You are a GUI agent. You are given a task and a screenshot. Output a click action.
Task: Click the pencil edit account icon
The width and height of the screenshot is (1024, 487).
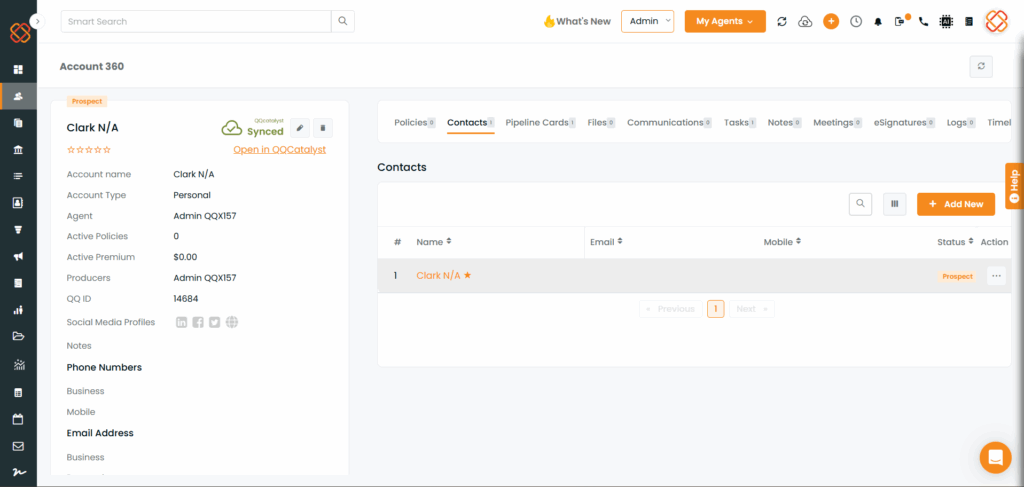click(x=300, y=128)
